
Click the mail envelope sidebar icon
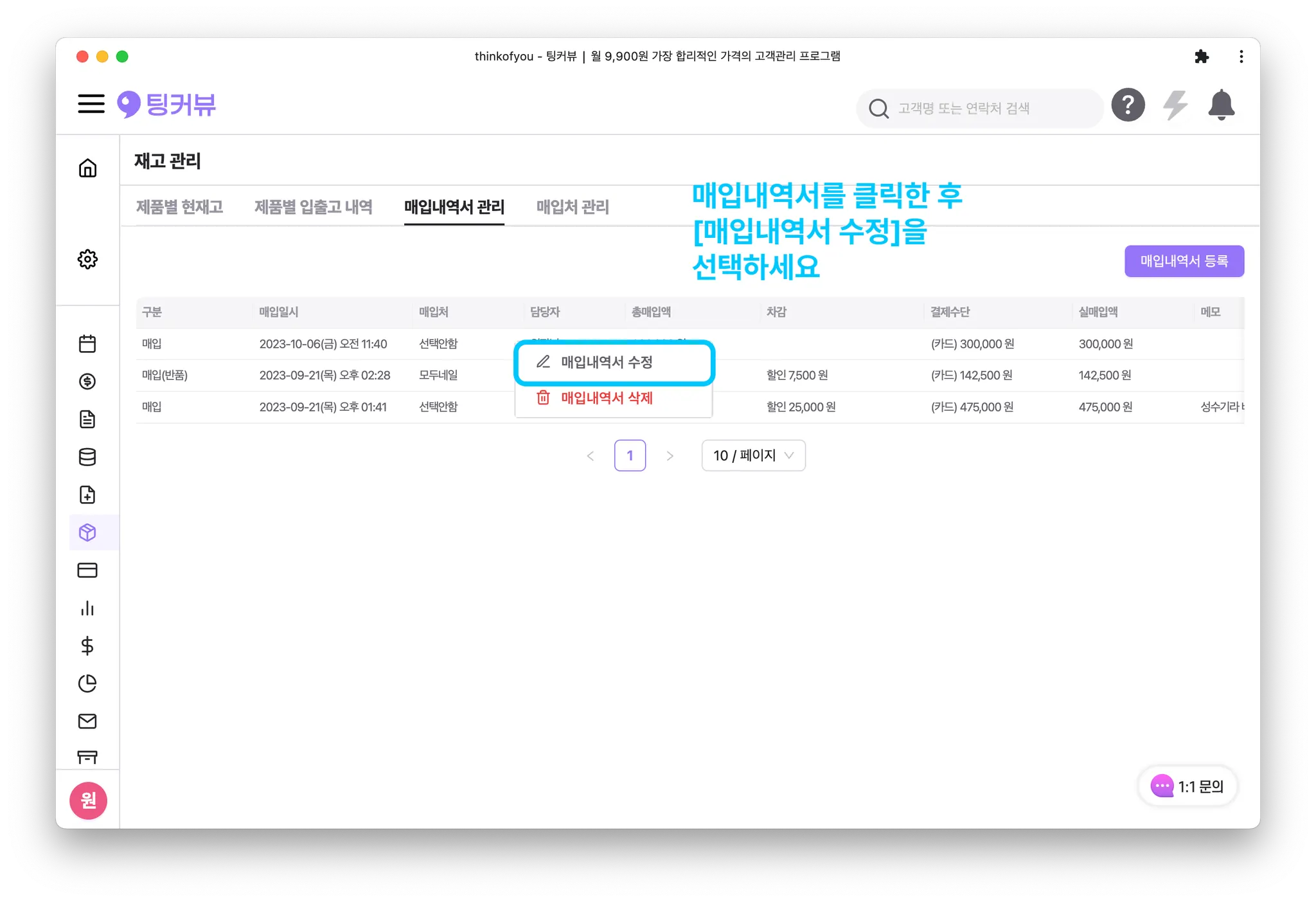[87, 721]
